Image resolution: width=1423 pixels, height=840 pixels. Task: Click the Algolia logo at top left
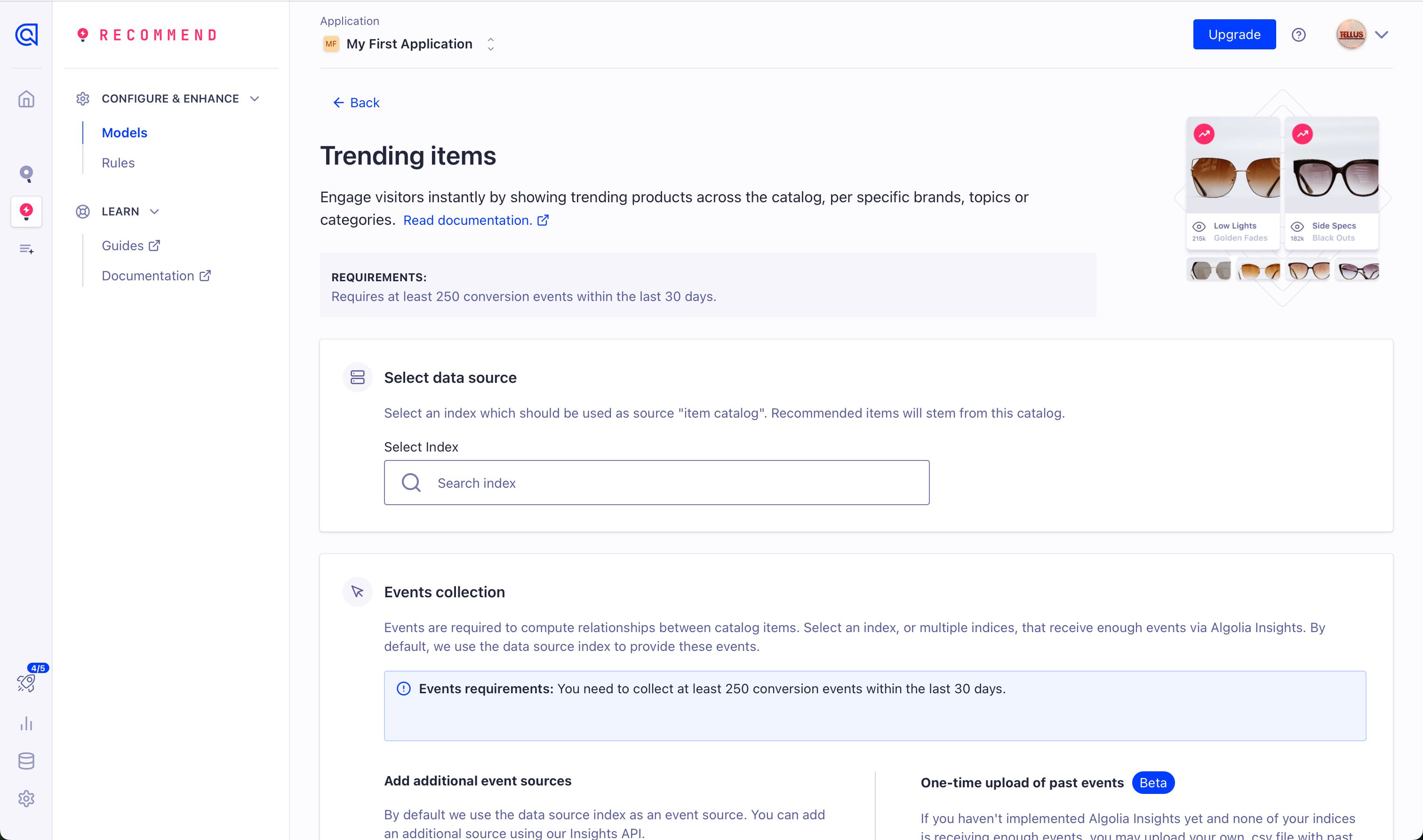26,34
